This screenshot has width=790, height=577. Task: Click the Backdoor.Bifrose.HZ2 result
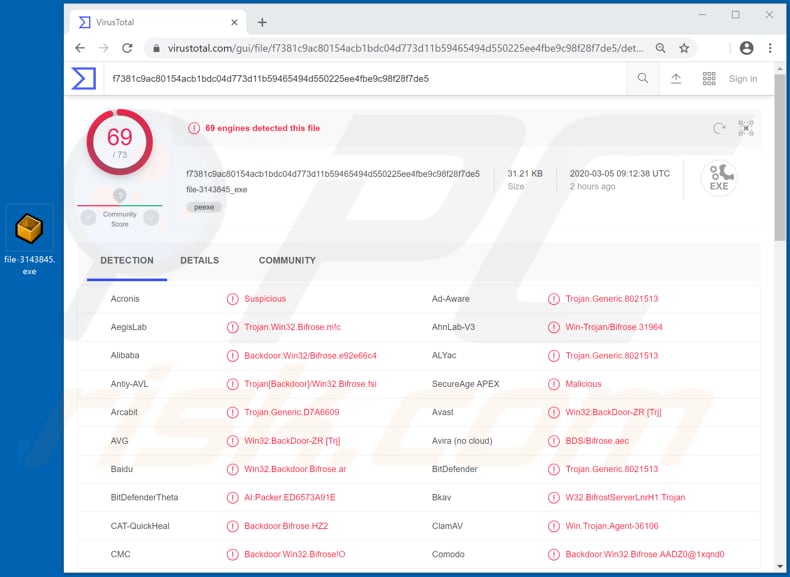[286, 526]
